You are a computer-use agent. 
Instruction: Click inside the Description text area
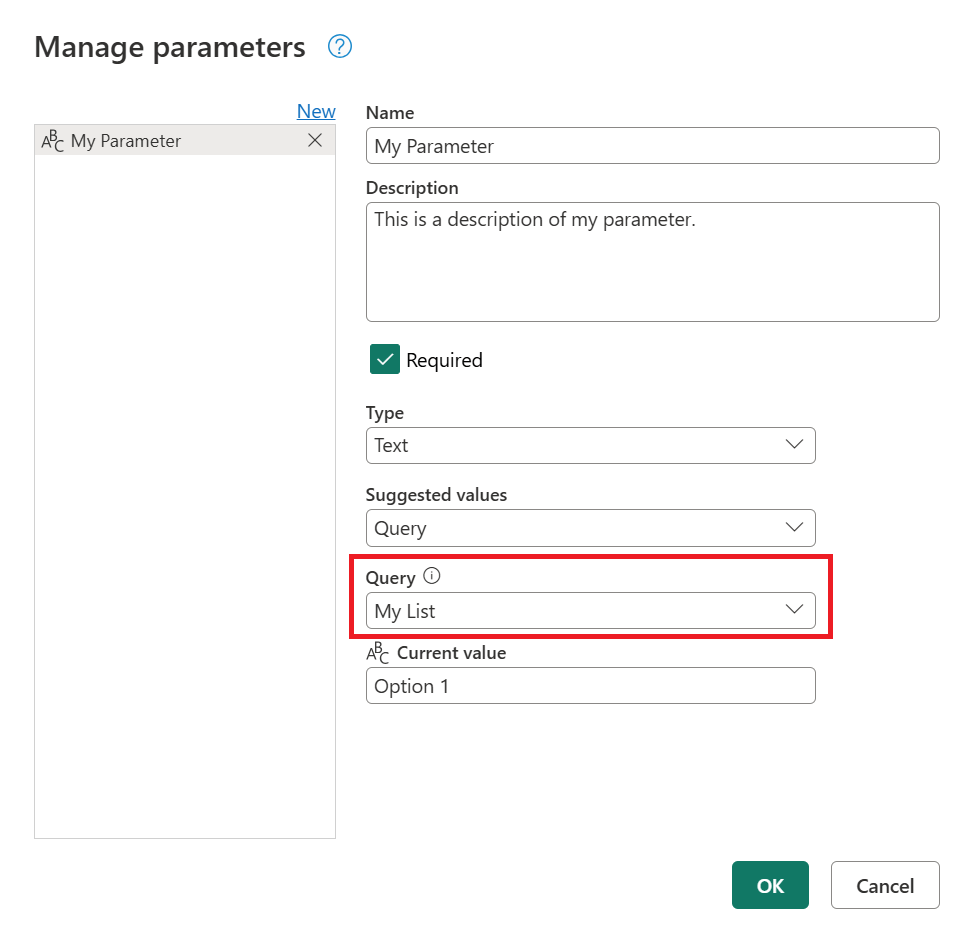[650, 260]
